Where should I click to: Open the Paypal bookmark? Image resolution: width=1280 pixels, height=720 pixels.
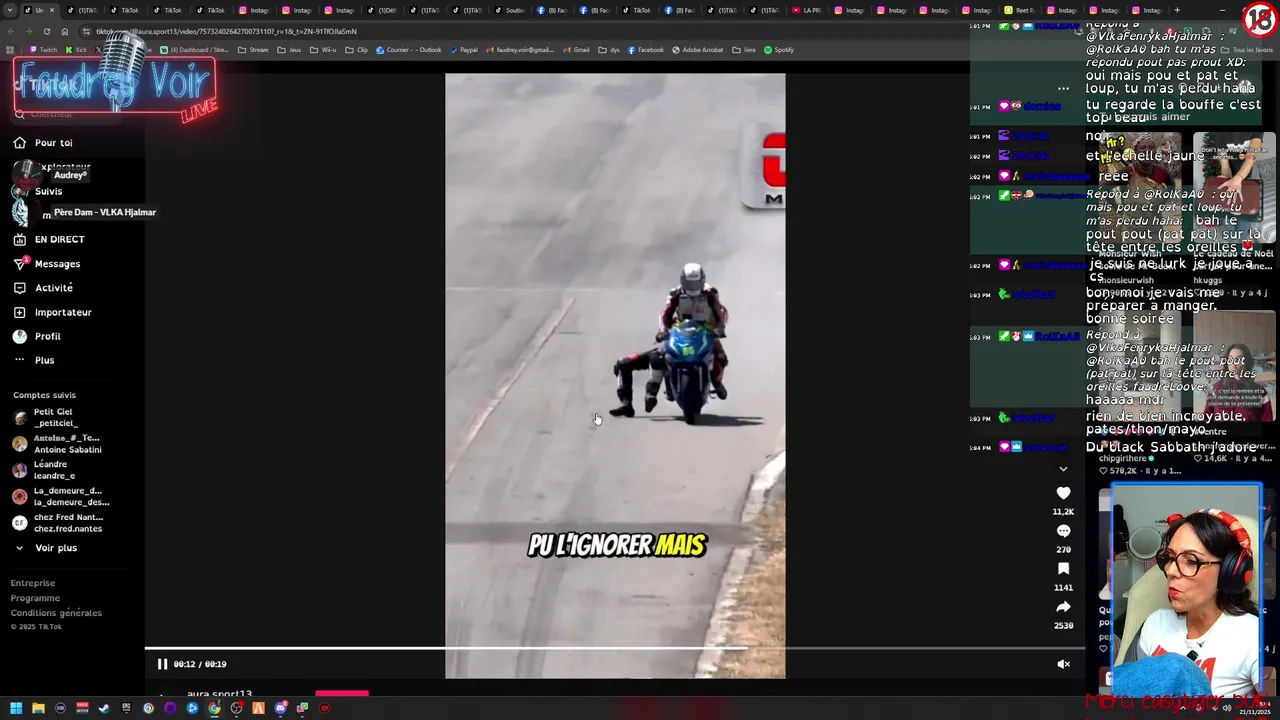click(x=464, y=50)
